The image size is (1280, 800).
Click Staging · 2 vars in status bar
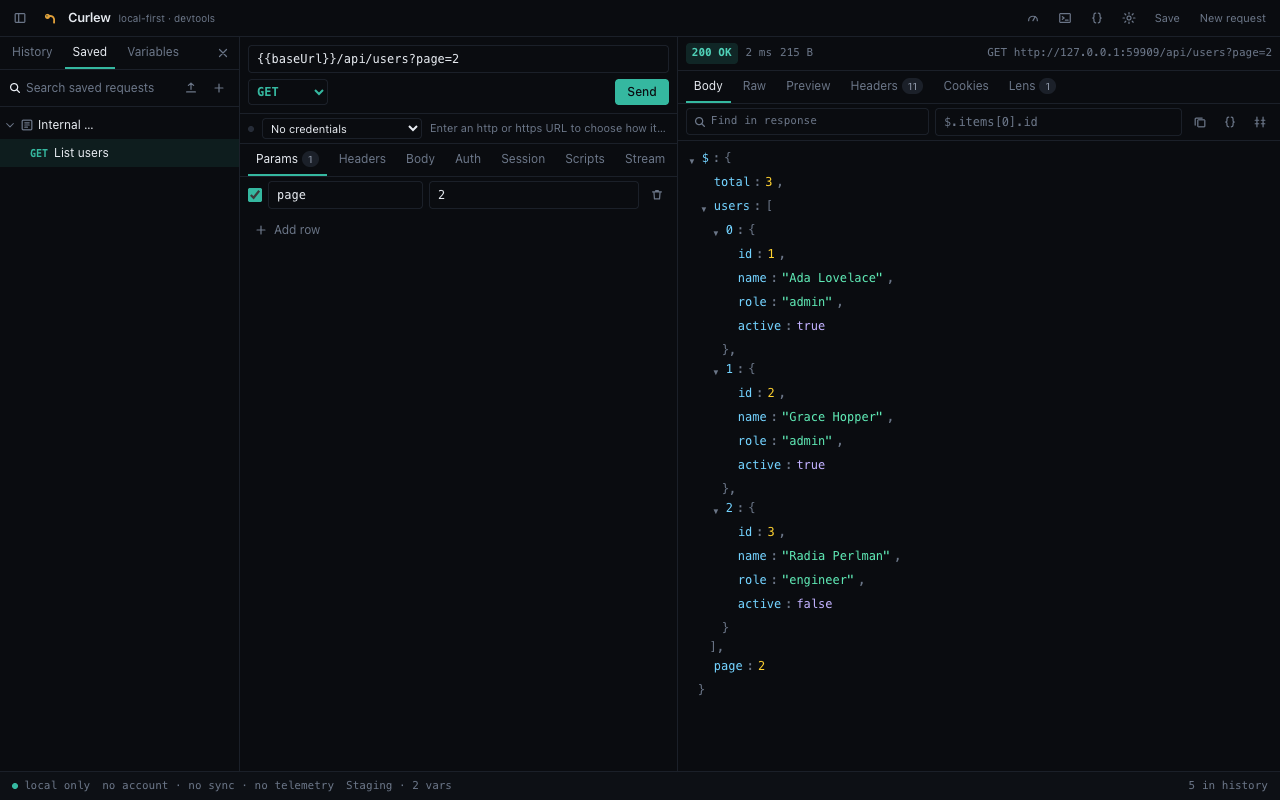(x=399, y=786)
